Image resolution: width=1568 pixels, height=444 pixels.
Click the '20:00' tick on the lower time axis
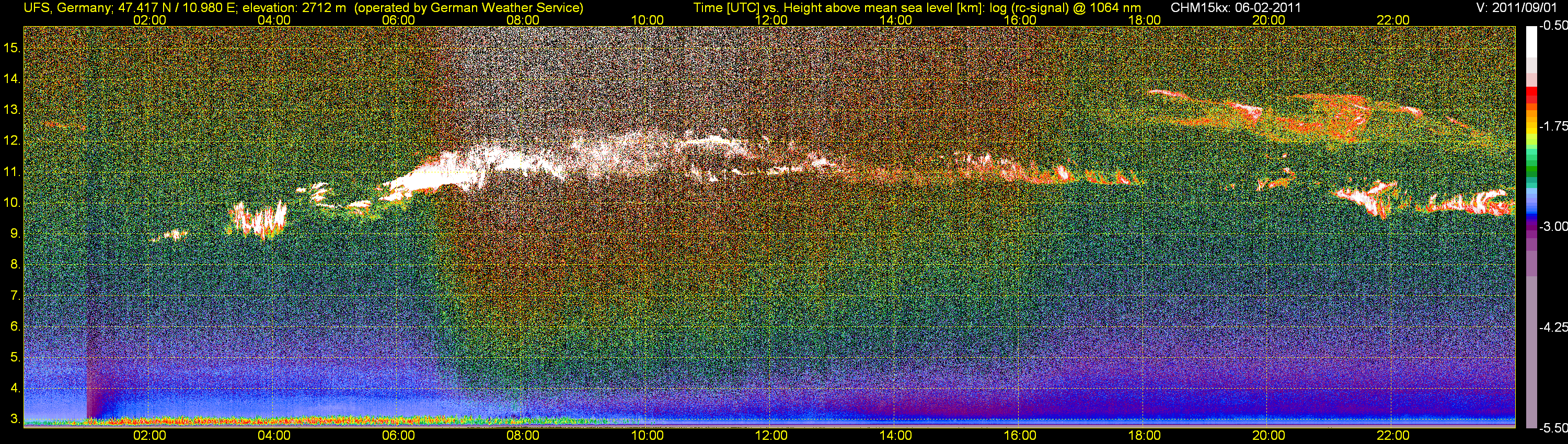(x=1269, y=436)
